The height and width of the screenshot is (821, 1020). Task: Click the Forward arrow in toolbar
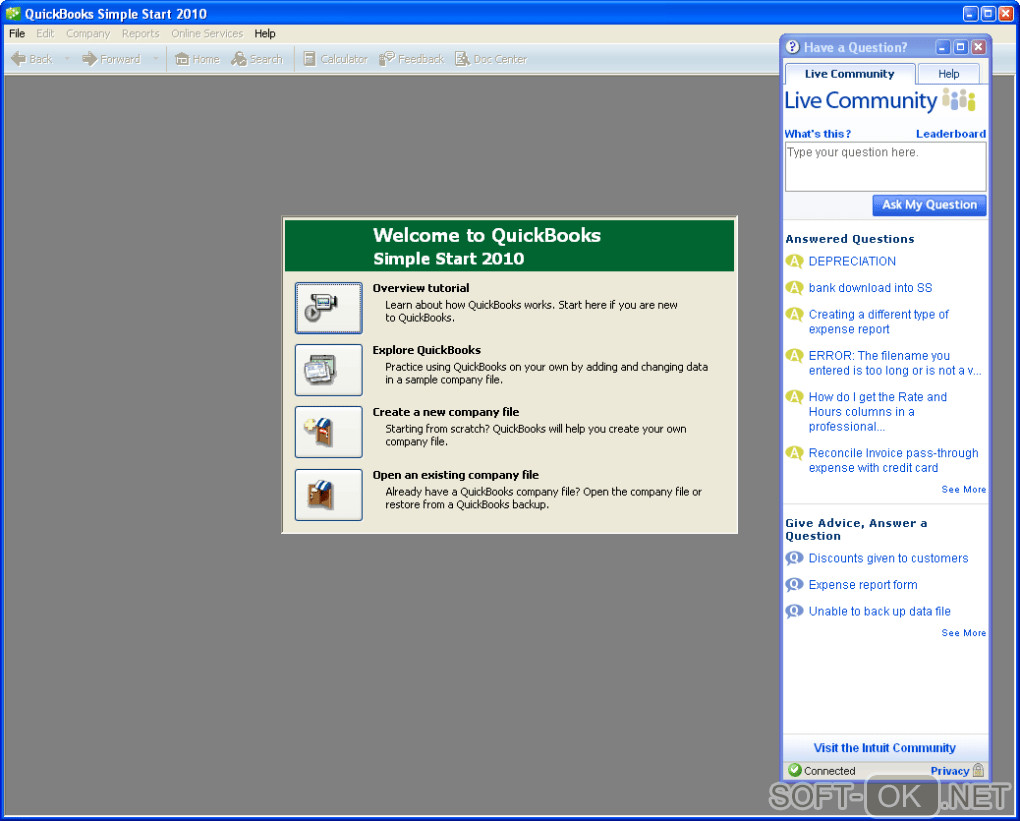(111, 59)
